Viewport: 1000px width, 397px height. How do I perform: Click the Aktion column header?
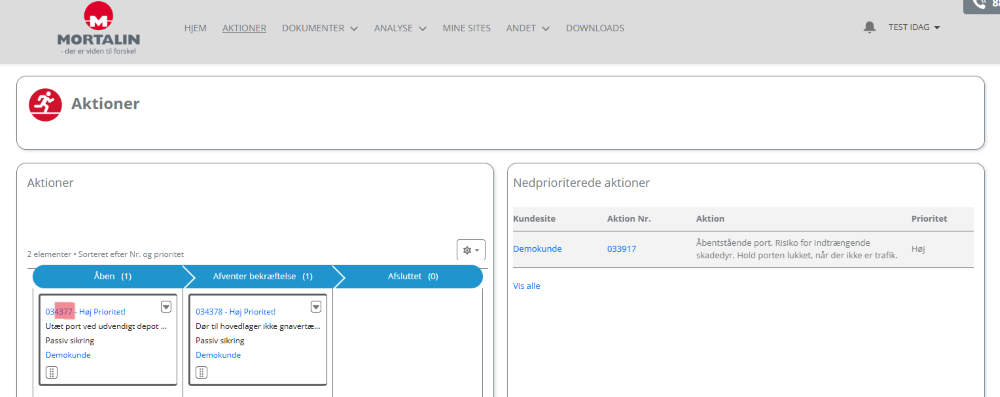point(710,218)
